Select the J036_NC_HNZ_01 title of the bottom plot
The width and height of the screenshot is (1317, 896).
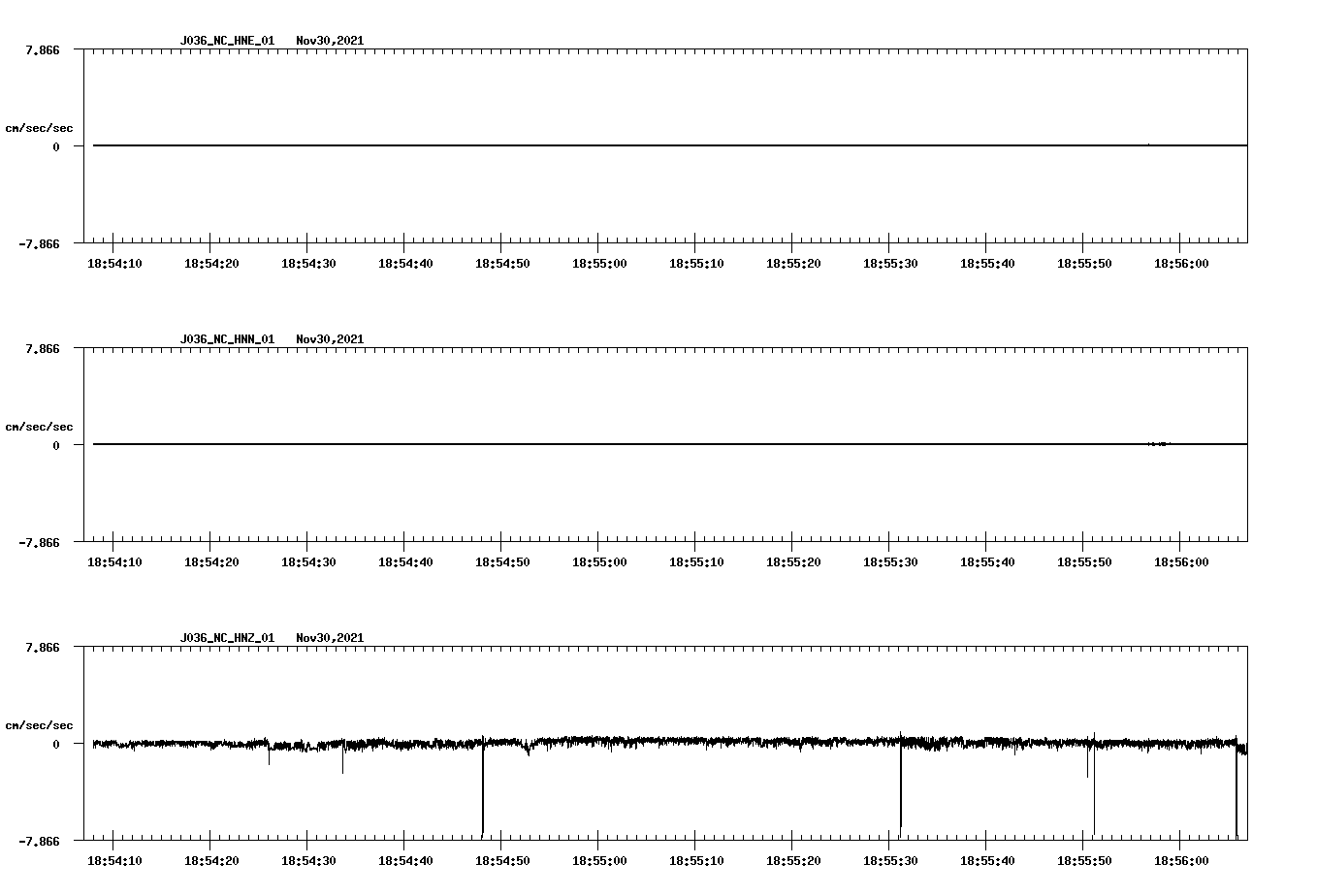click(227, 638)
